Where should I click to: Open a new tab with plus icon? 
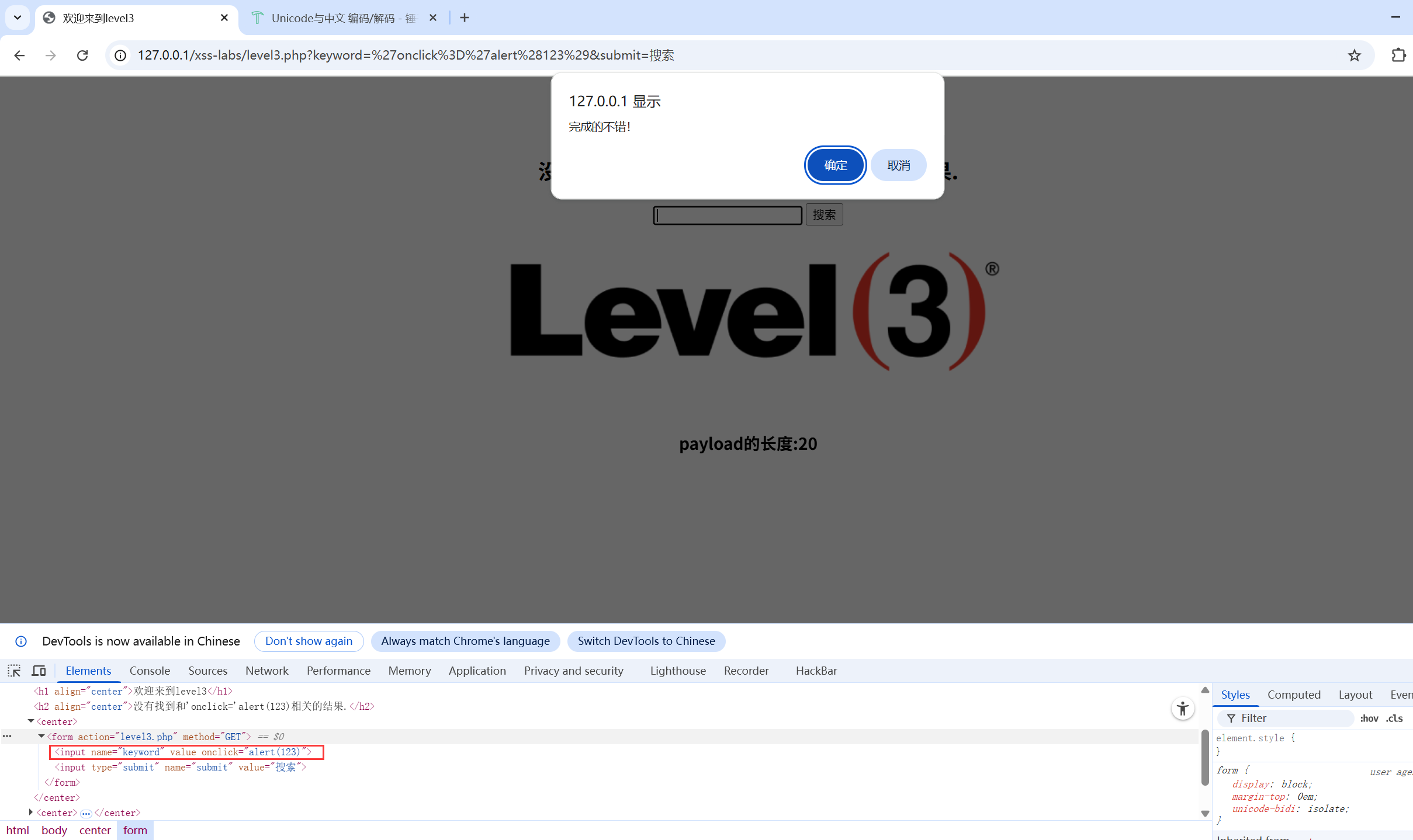pyautogui.click(x=465, y=18)
